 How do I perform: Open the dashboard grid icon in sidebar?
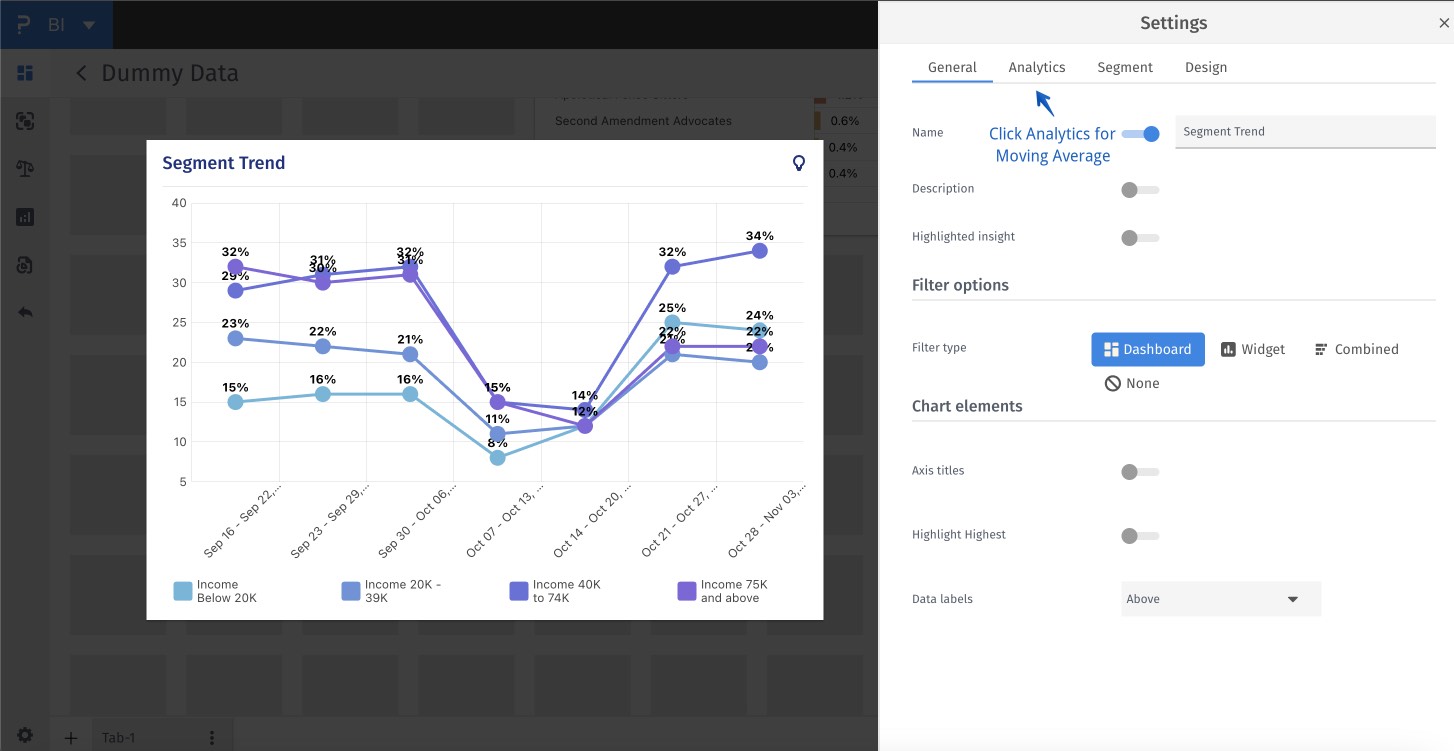point(25,73)
